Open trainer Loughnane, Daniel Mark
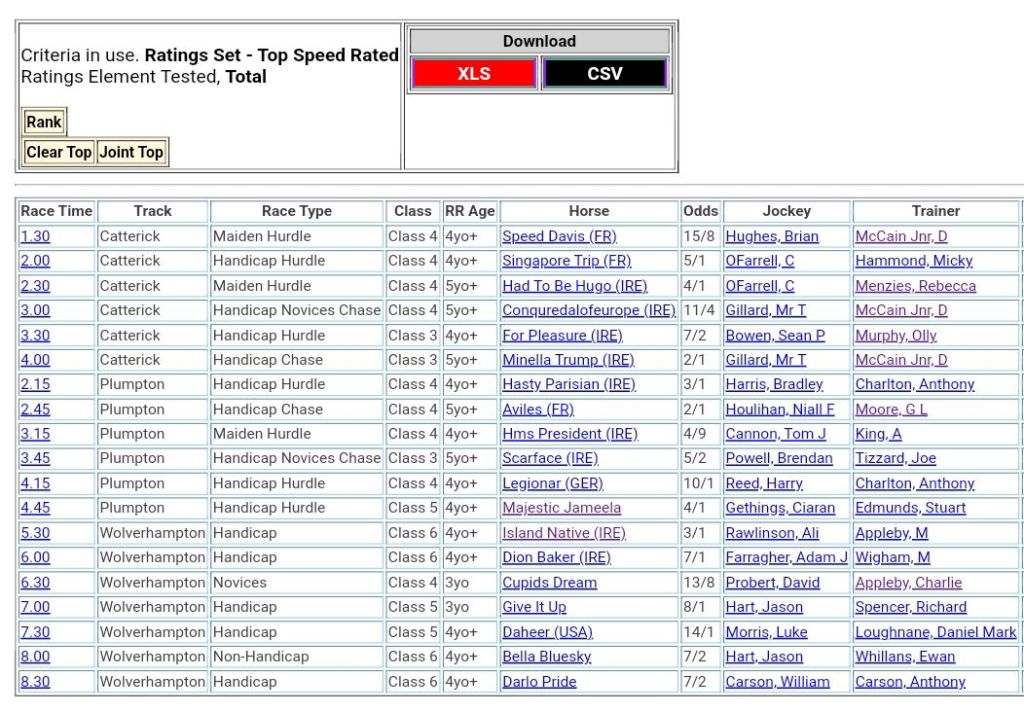This screenshot has height=712, width=1024. click(935, 632)
